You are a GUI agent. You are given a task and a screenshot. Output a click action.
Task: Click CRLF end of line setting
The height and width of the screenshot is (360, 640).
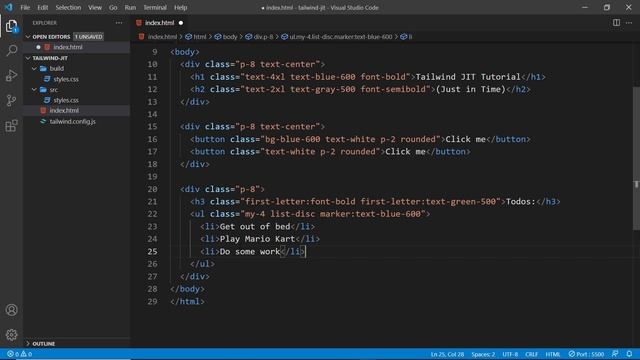coord(531,354)
